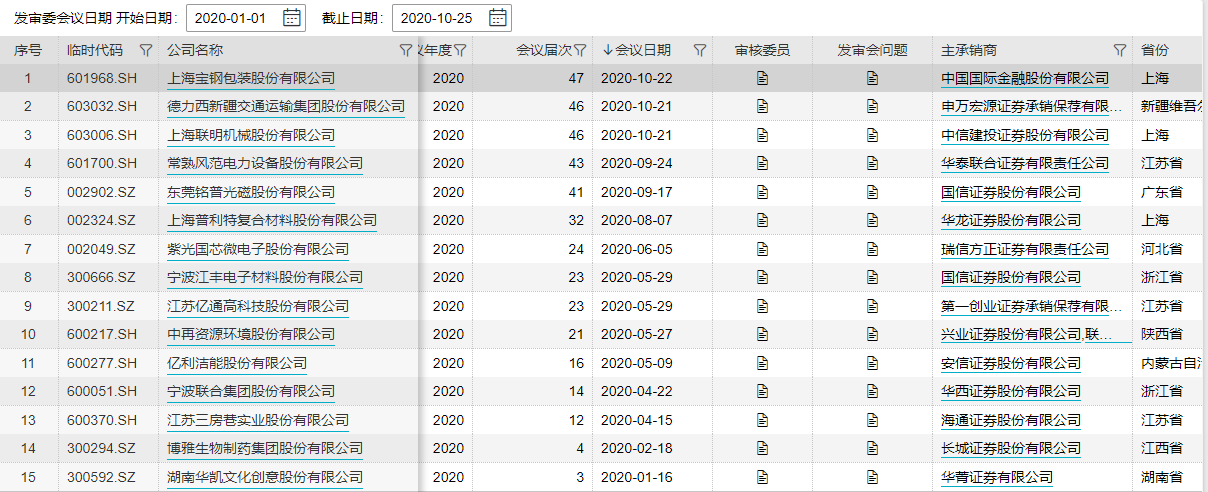Open underwriter link 海通证券股份有限公司
The width and height of the screenshot is (1208, 492).
click(x=1011, y=420)
